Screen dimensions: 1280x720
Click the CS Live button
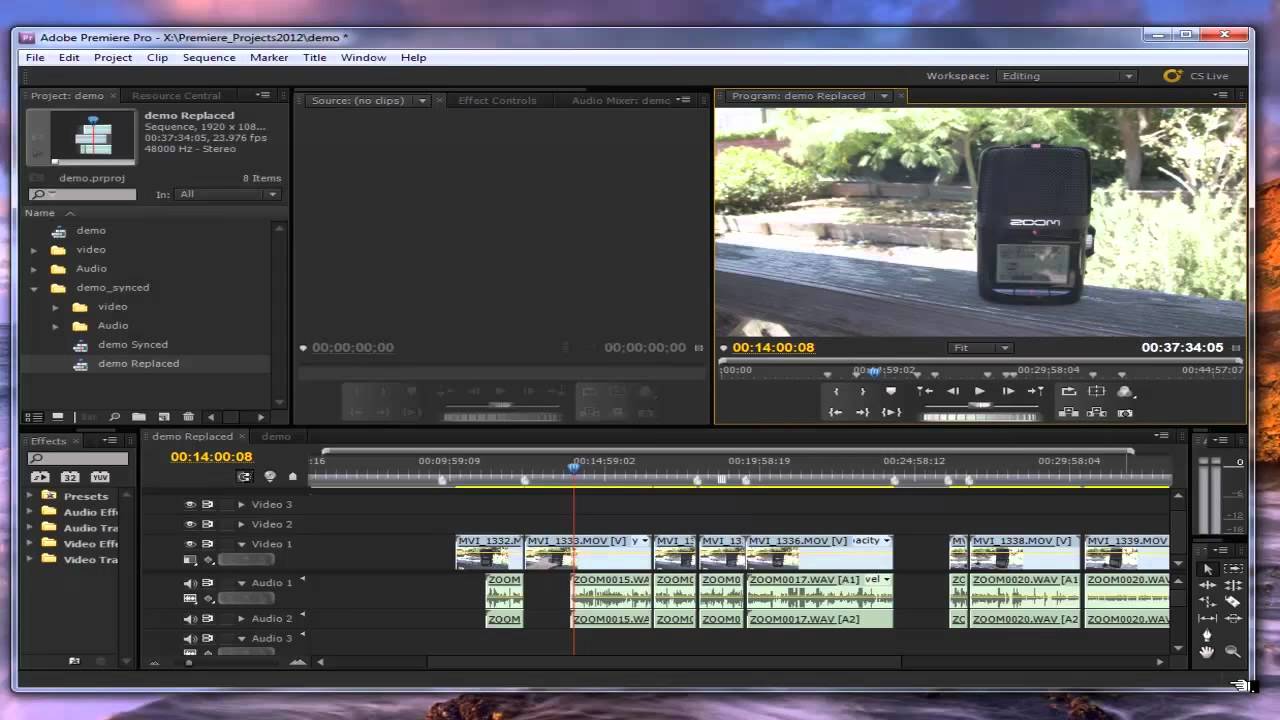point(1196,76)
